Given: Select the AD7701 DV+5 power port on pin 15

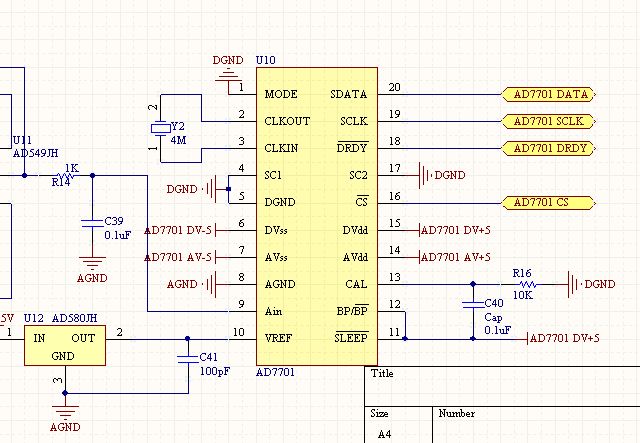Looking at the screenshot, I should [455, 230].
